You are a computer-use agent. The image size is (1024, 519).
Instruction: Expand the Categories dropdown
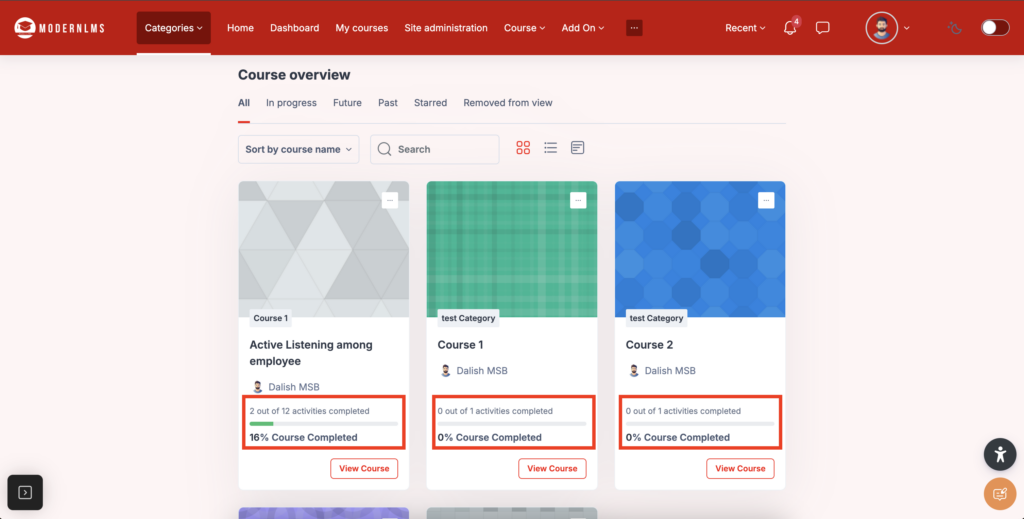pyautogui.click(x=173, y=28)
